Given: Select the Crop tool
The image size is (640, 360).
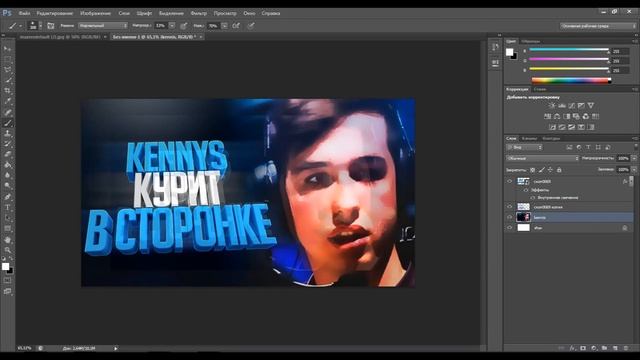Looking at the screenshot, I should 8,91.
